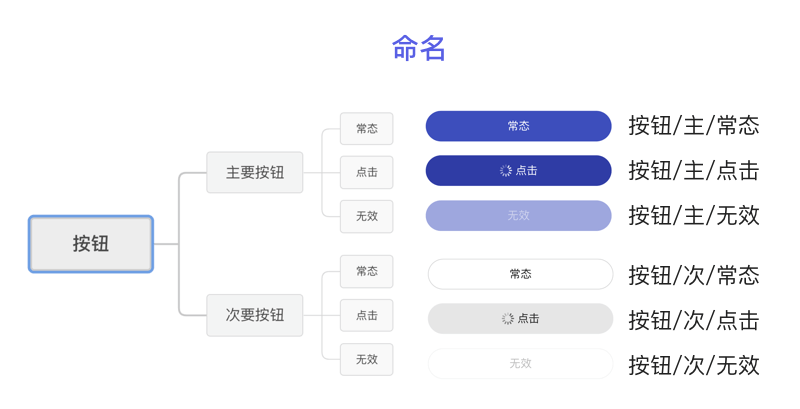Select 常态 node under 次要按钮
Viewport: 800px width, 409px height.
coord(367,271)
